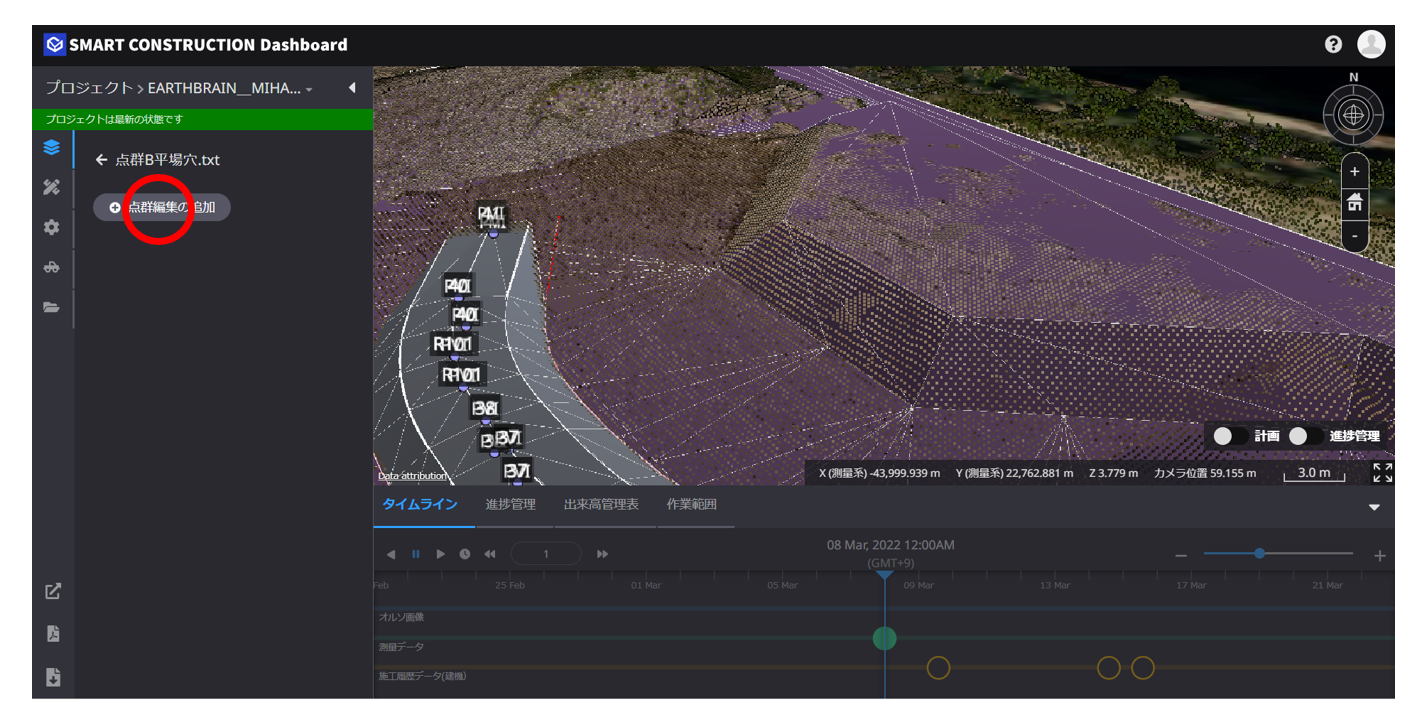Select the first yellow construction history marker

point(938,667)
